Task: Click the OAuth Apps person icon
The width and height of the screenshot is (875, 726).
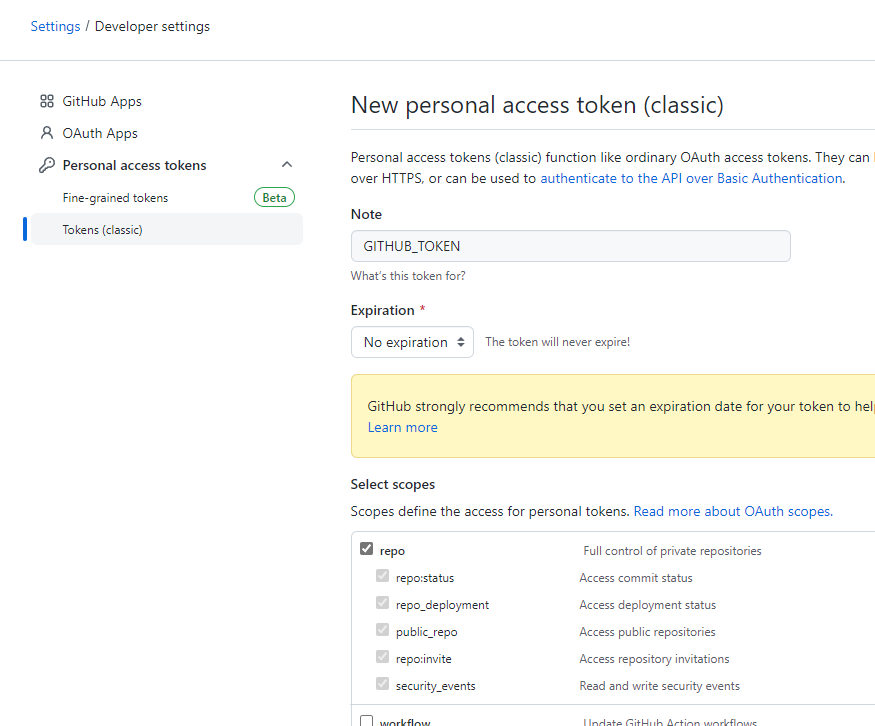Action: [x=47, y=133]
